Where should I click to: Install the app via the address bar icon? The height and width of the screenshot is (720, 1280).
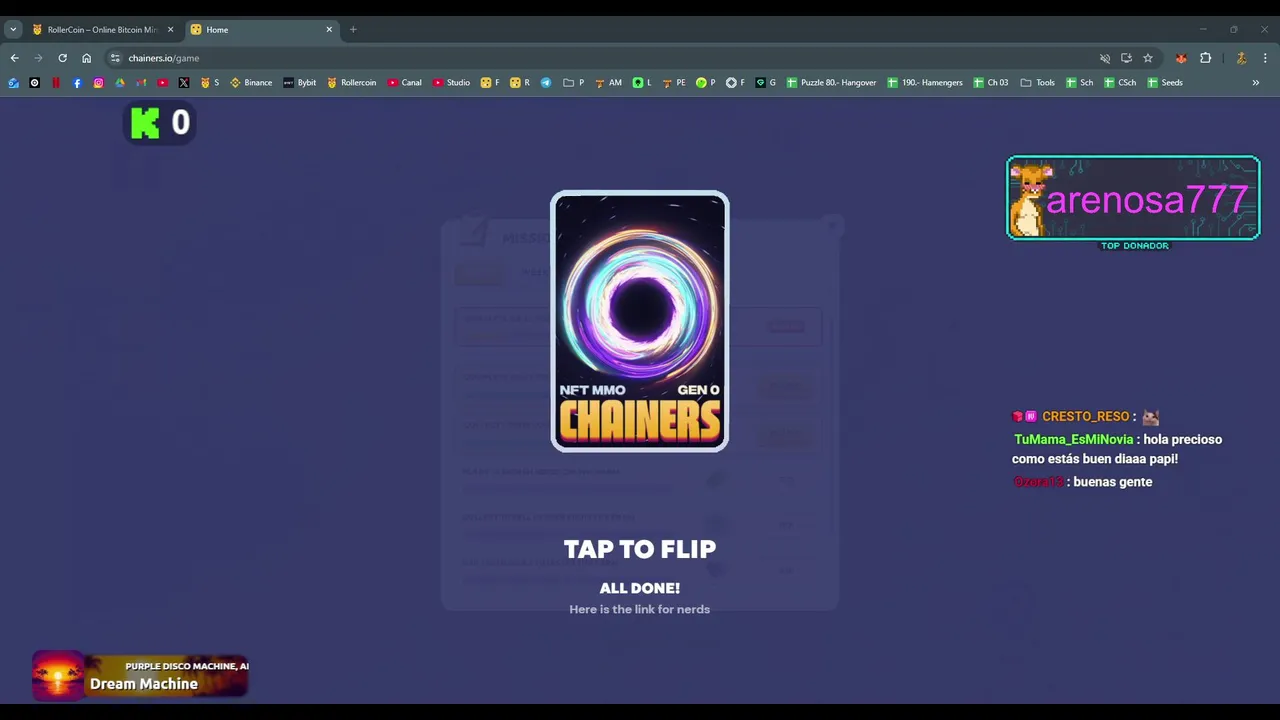pos(1126,58)
